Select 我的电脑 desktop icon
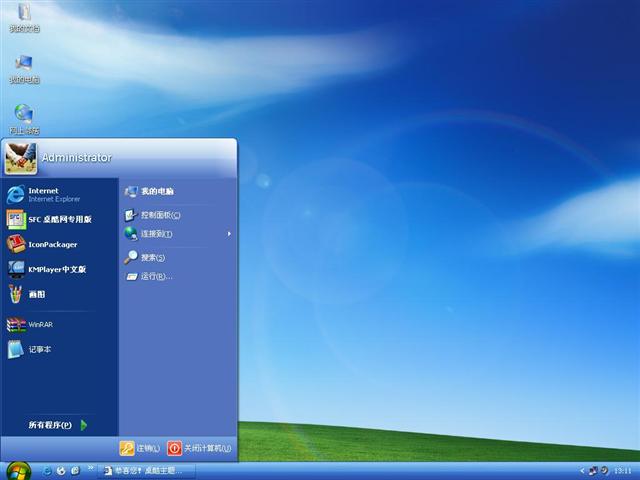 click(24, 69)
